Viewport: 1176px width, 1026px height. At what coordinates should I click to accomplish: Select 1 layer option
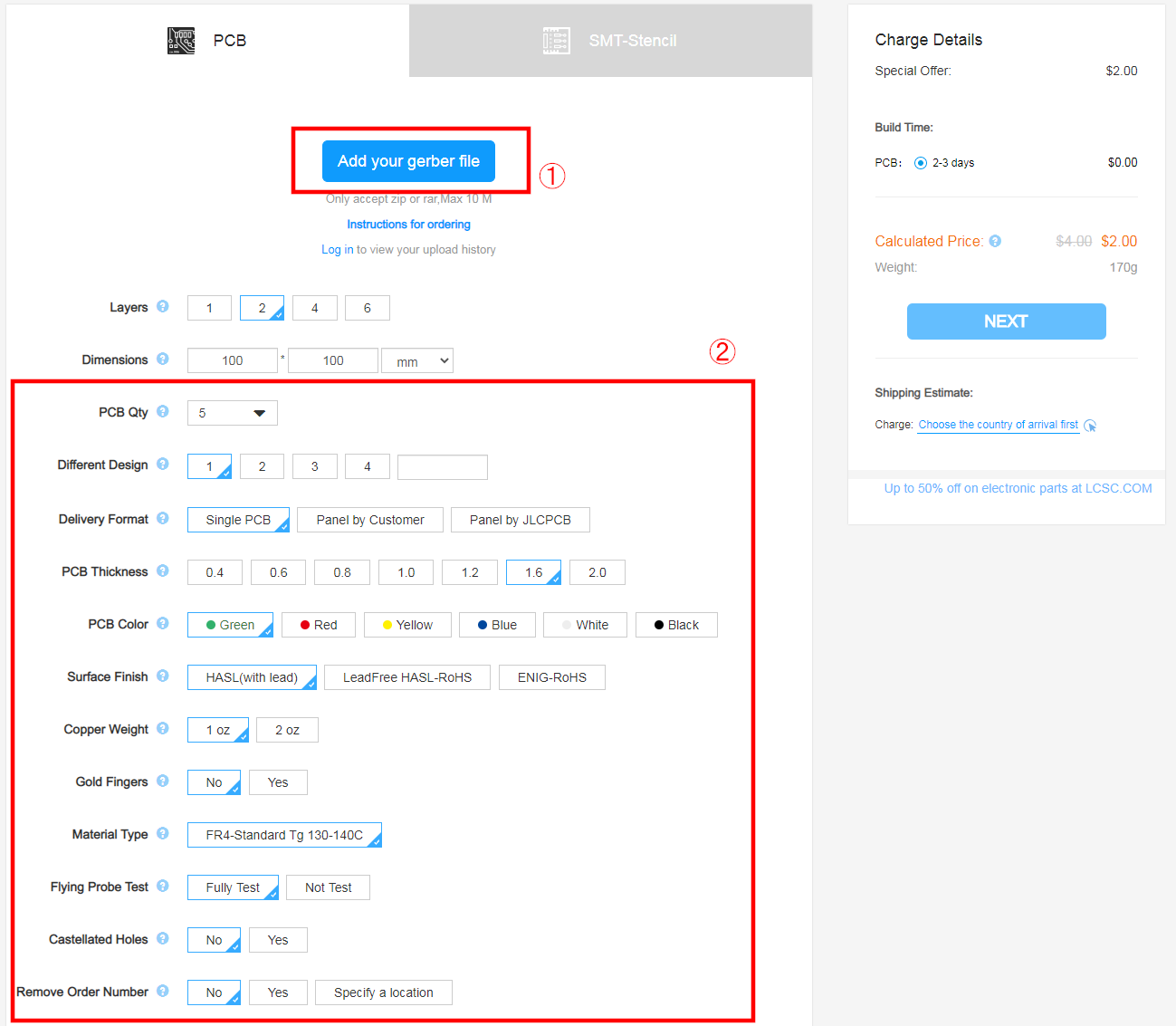click(209, 308)
